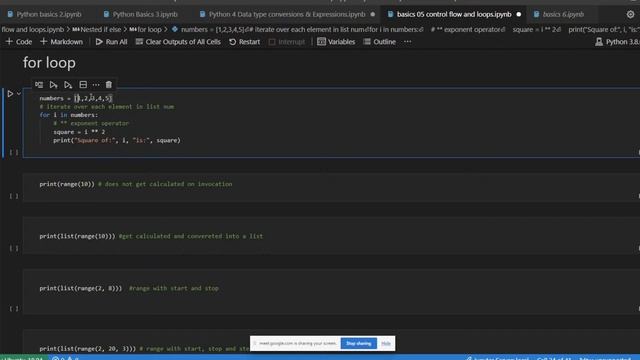Click Stop sharing in the Meet banner

tap(358, 344)
